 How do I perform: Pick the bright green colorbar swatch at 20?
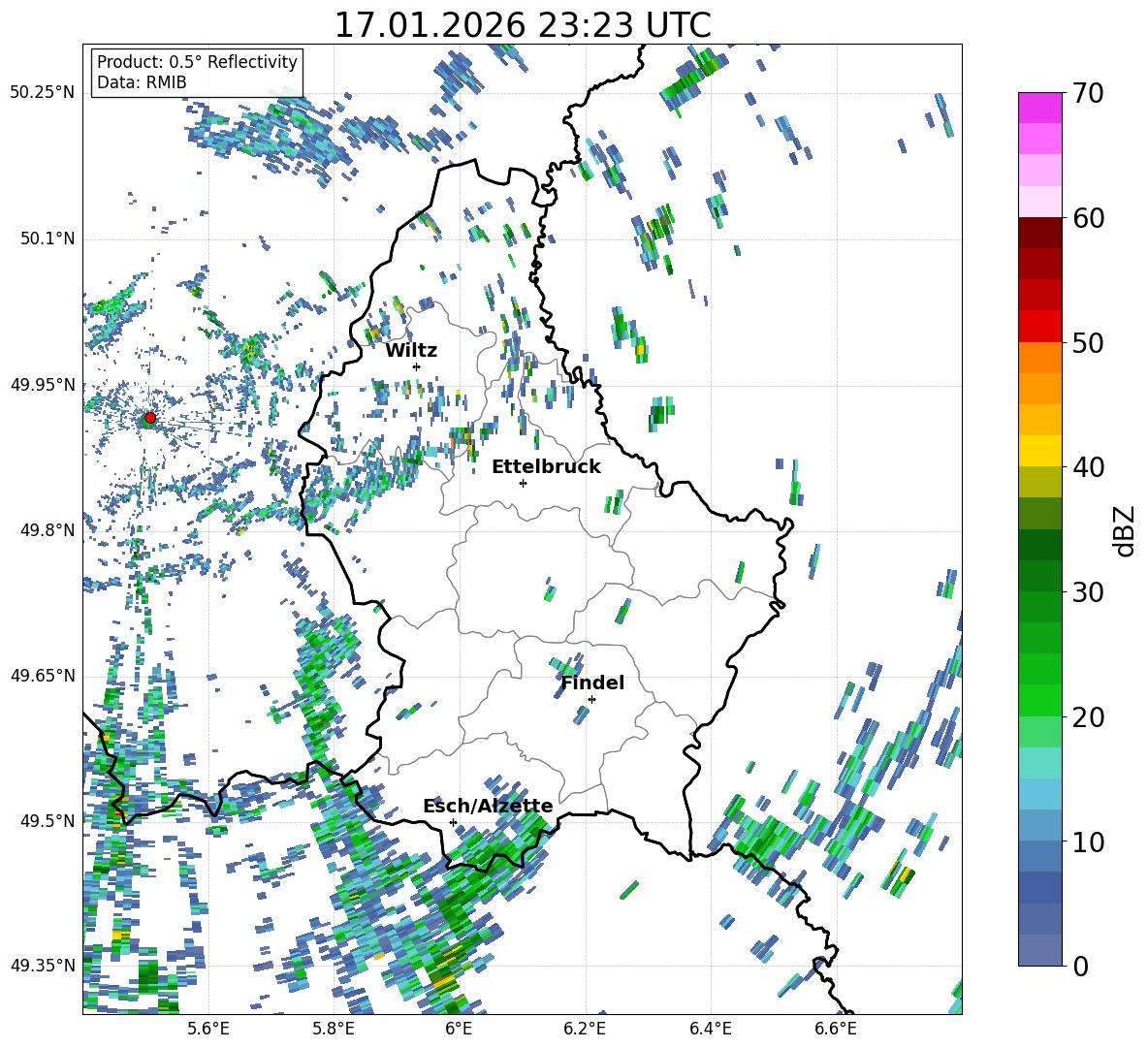[1039, 700]
